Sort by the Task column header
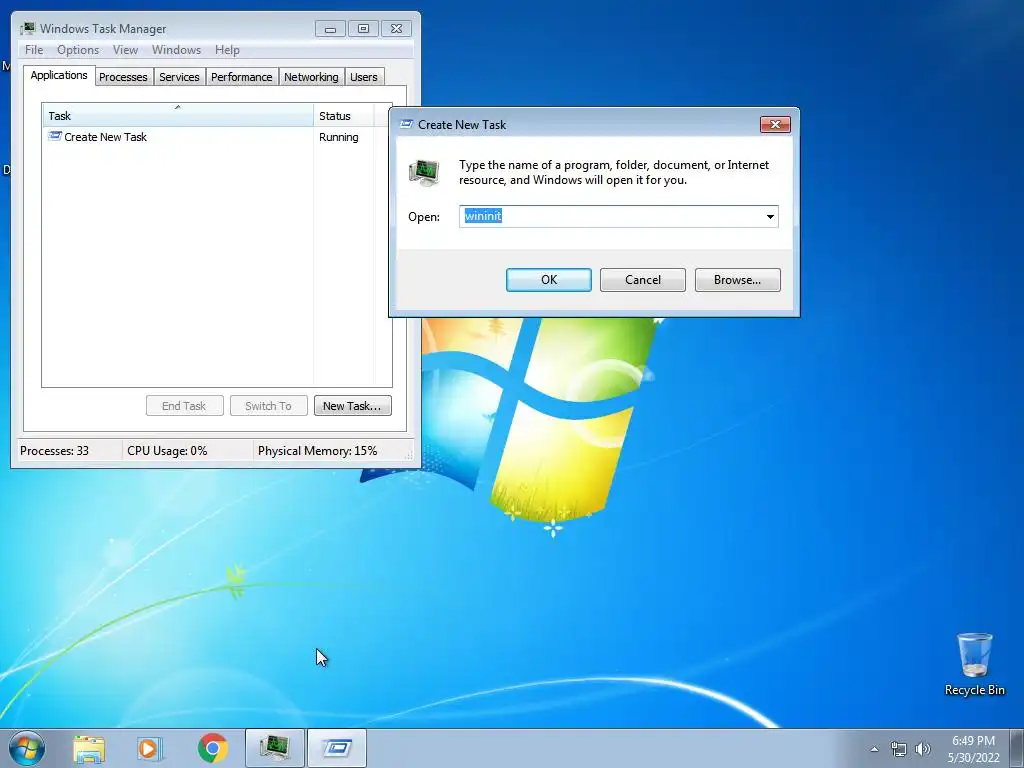This screenshot has height=768, width=1024. point(178,116)
